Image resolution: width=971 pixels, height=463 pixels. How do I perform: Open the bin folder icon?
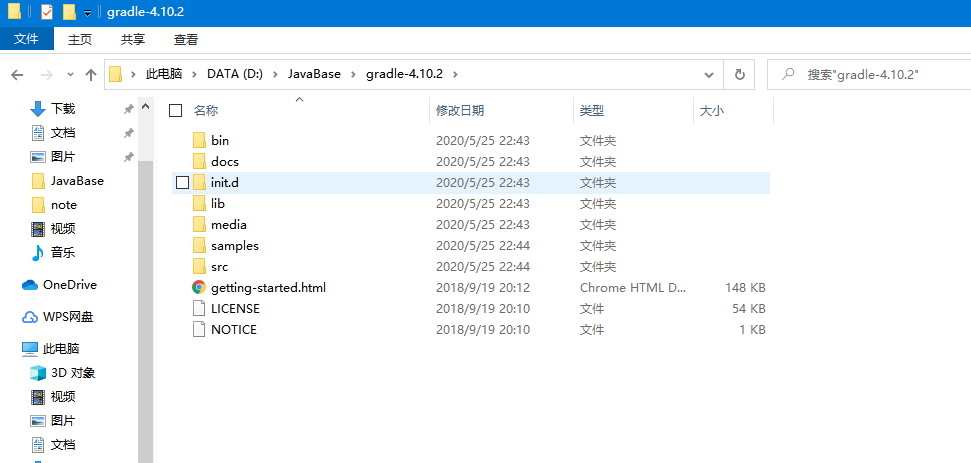click(x=199, y=141)
